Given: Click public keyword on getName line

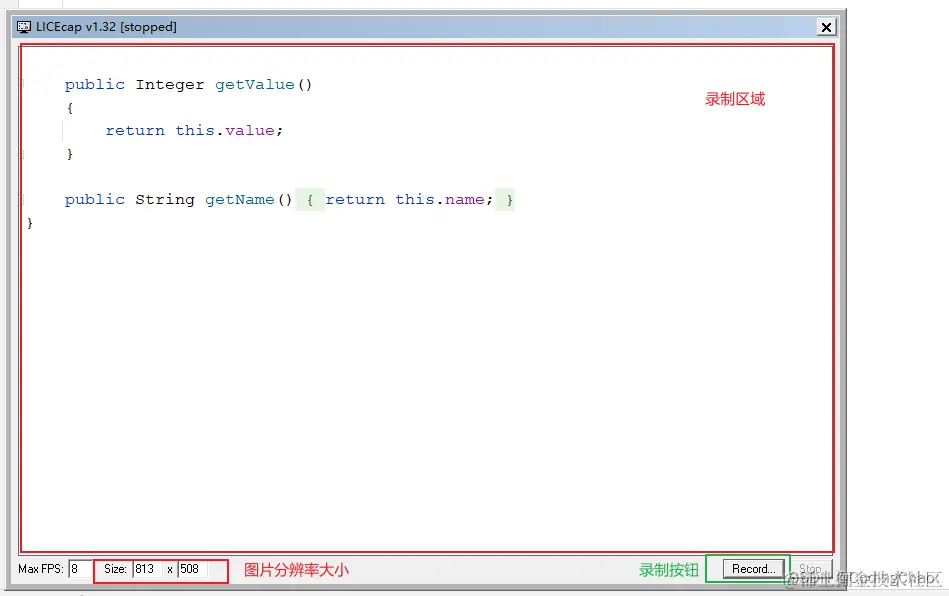Looking at the screenshot, I should pyautogui.click(x=95, y=200).
